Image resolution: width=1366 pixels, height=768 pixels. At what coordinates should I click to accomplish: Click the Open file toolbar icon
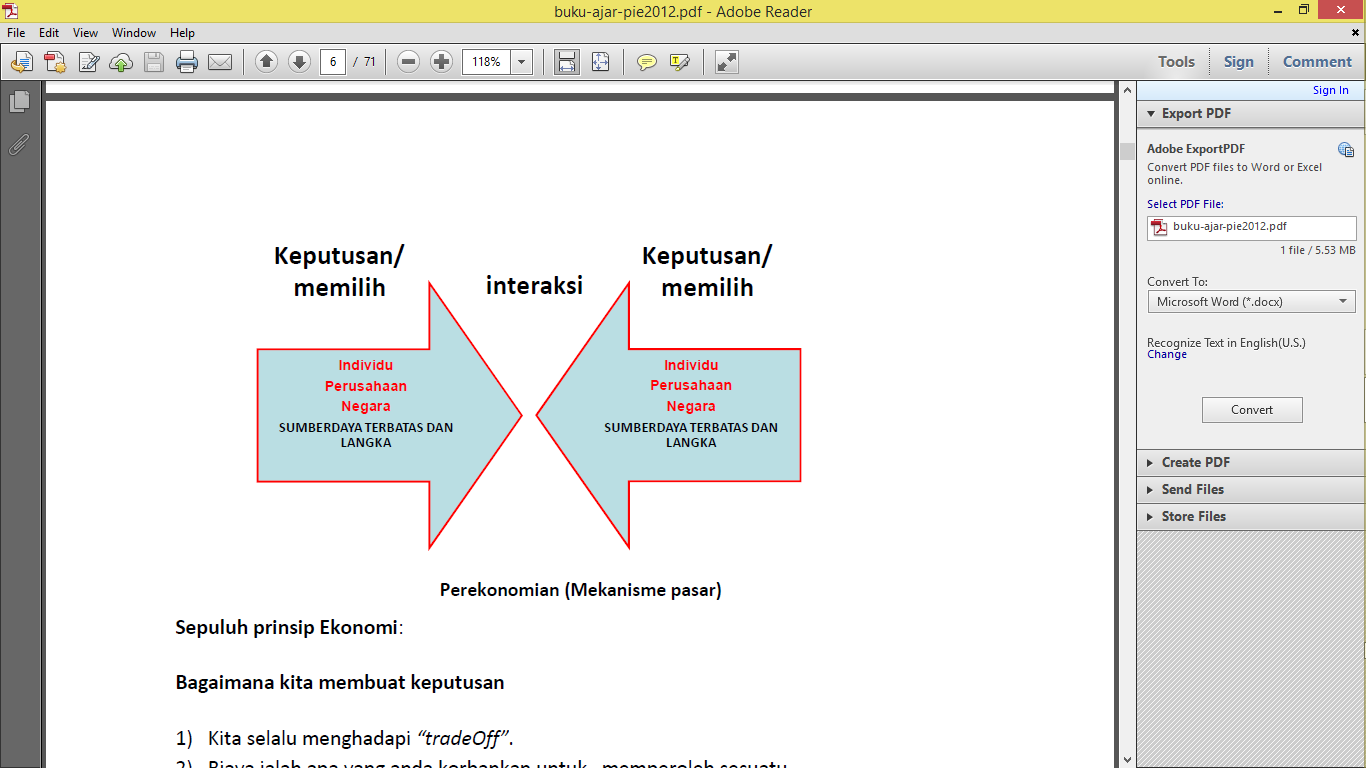tap(21, 62)
